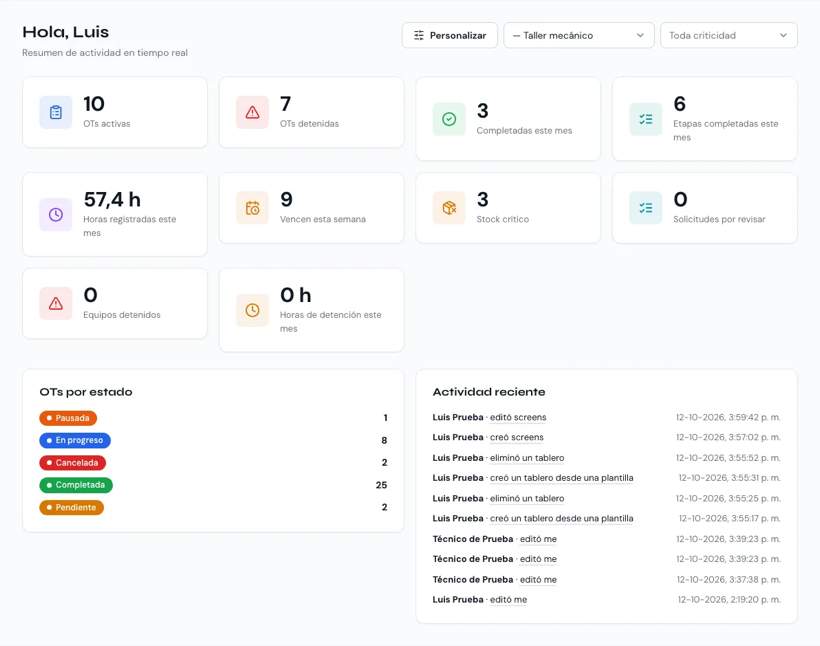Click the 'Solicitudes por revisar' label
This screenshot has height=646, width=820.
[x=719, y=219]
